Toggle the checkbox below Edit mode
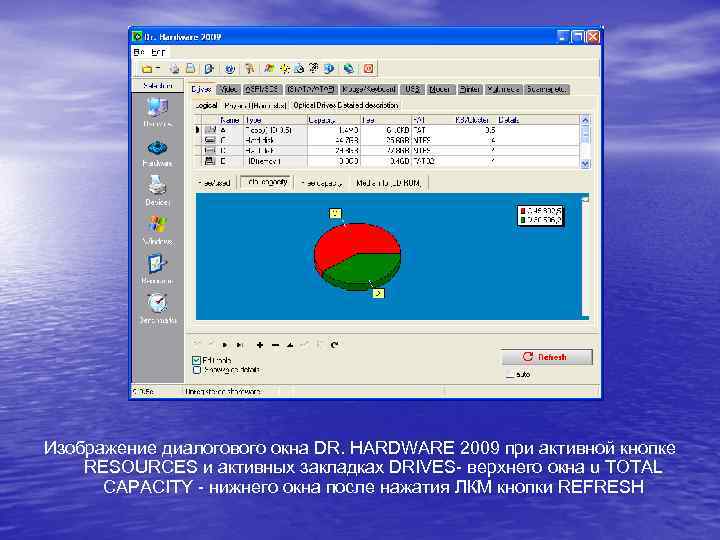 click(197, 370)
